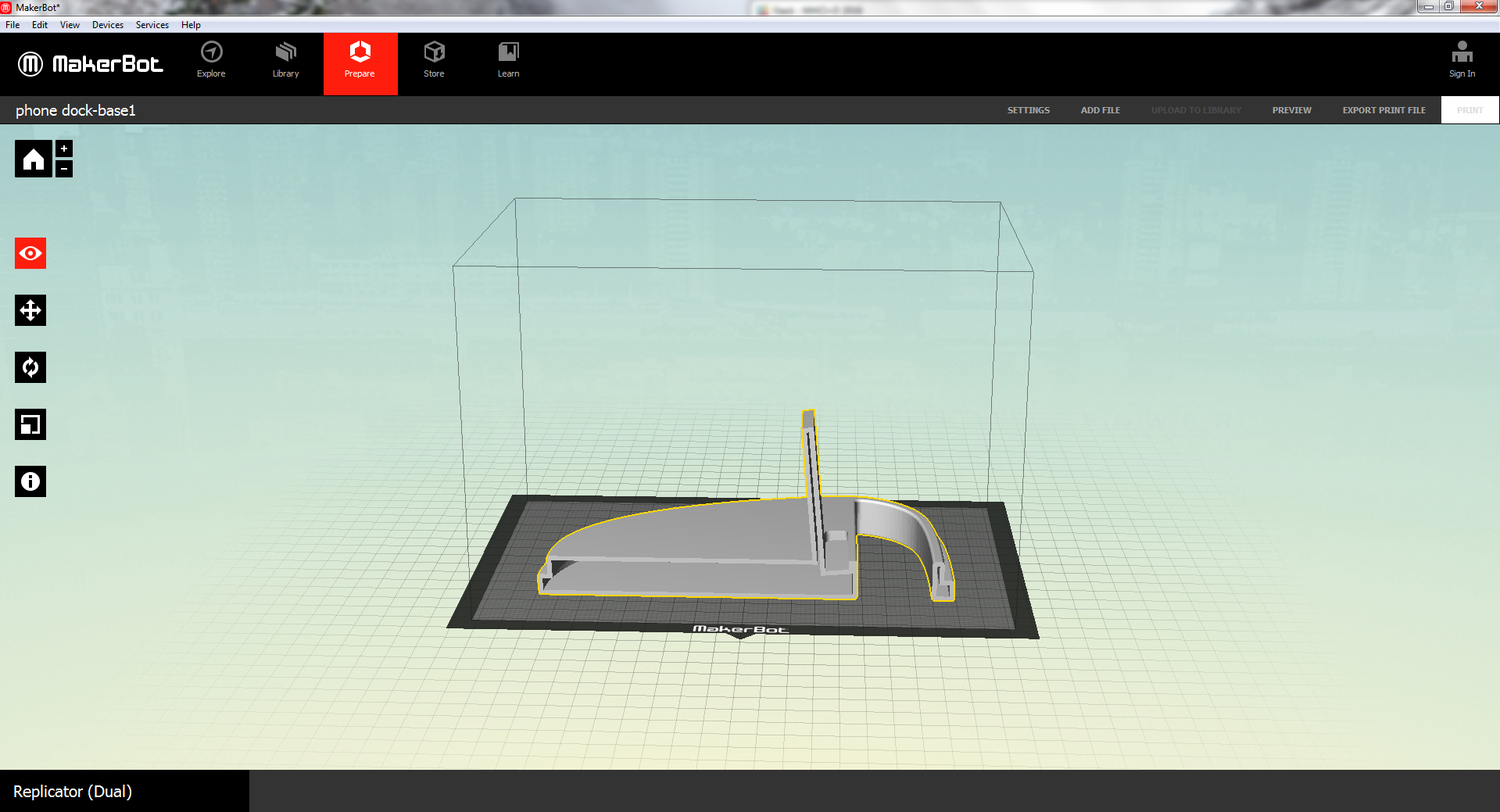Image resolution: width=1500 pixels, height=812 pixels.
Task: Open the Help menu
Action: [191, 25]
